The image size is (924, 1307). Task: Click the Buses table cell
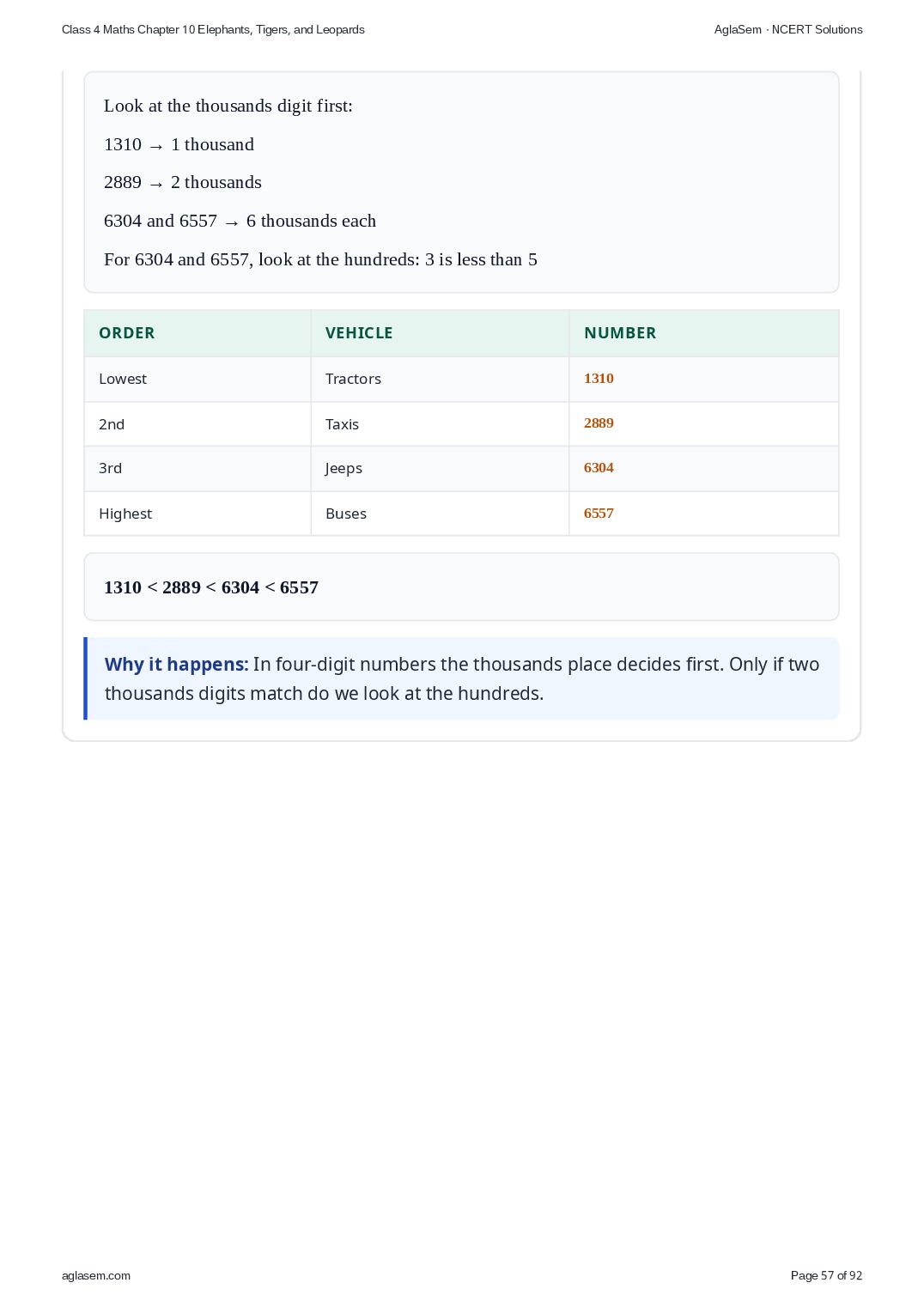pos(440,514)
